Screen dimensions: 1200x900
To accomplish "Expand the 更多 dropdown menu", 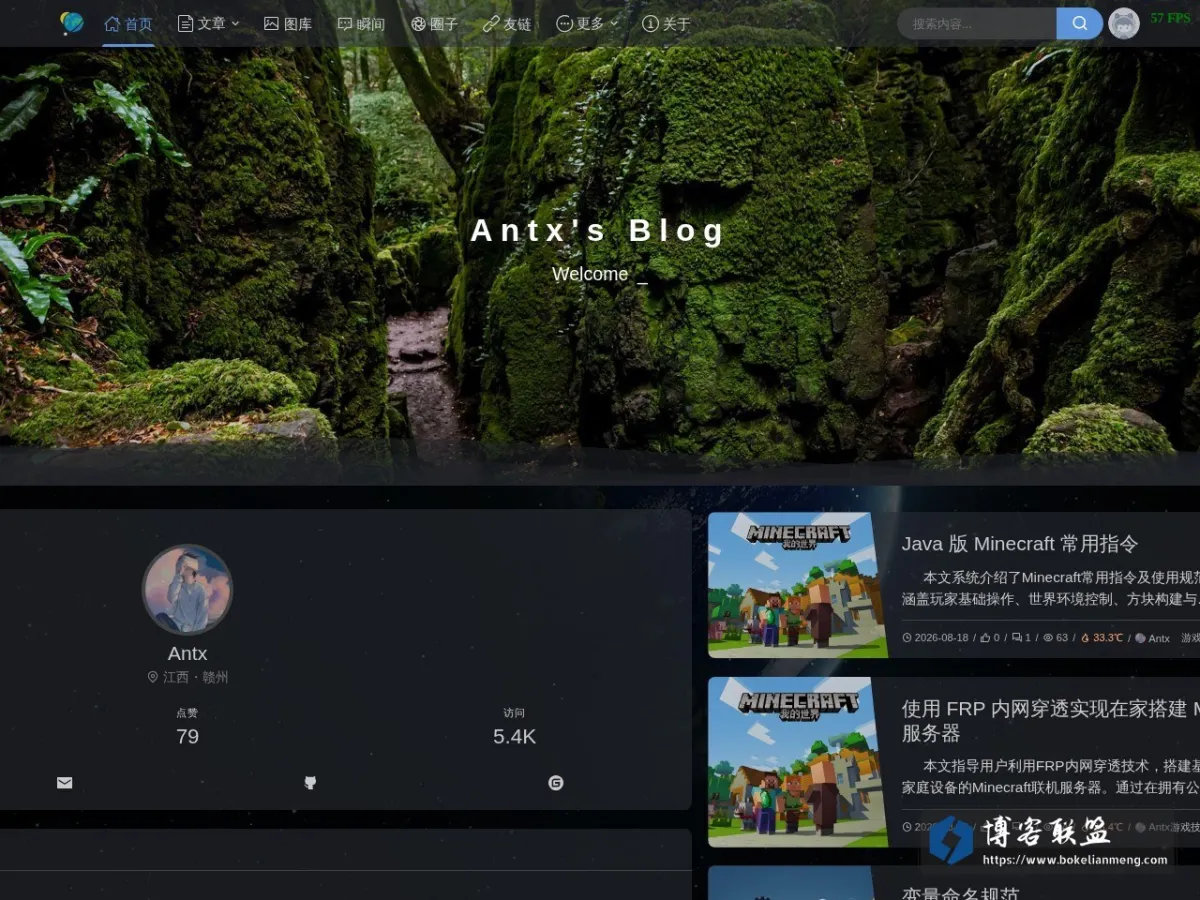I will 587,24.
